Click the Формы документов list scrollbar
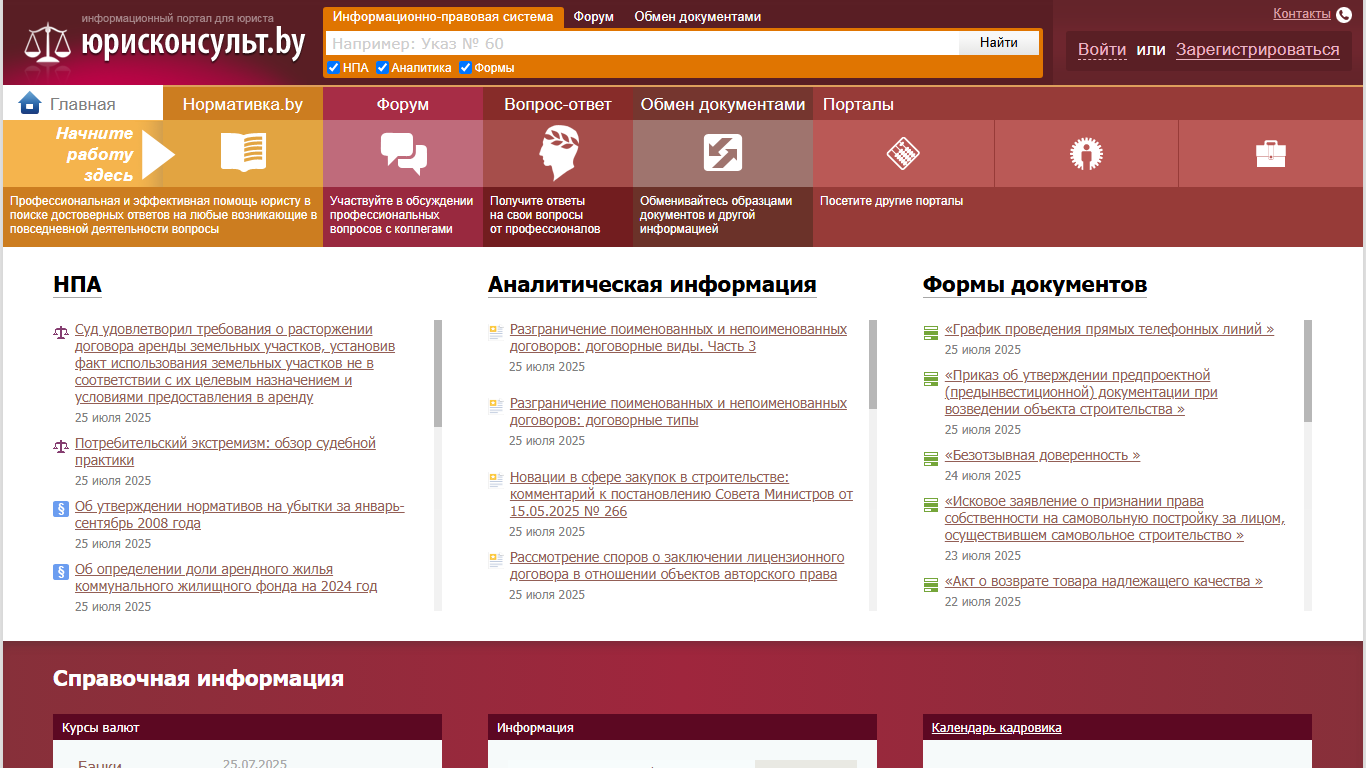Viewport: 1366px width, 768px height. click(1308, 371)
